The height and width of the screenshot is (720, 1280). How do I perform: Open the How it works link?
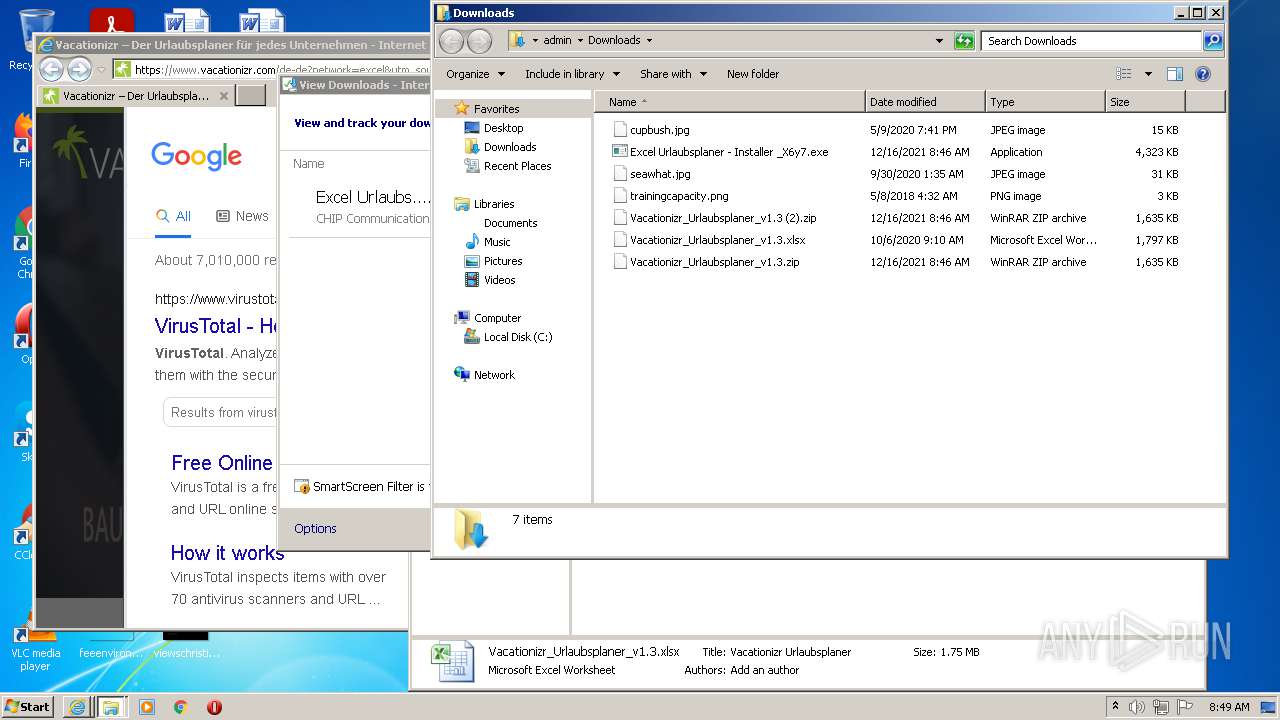[x=227, y=553]
